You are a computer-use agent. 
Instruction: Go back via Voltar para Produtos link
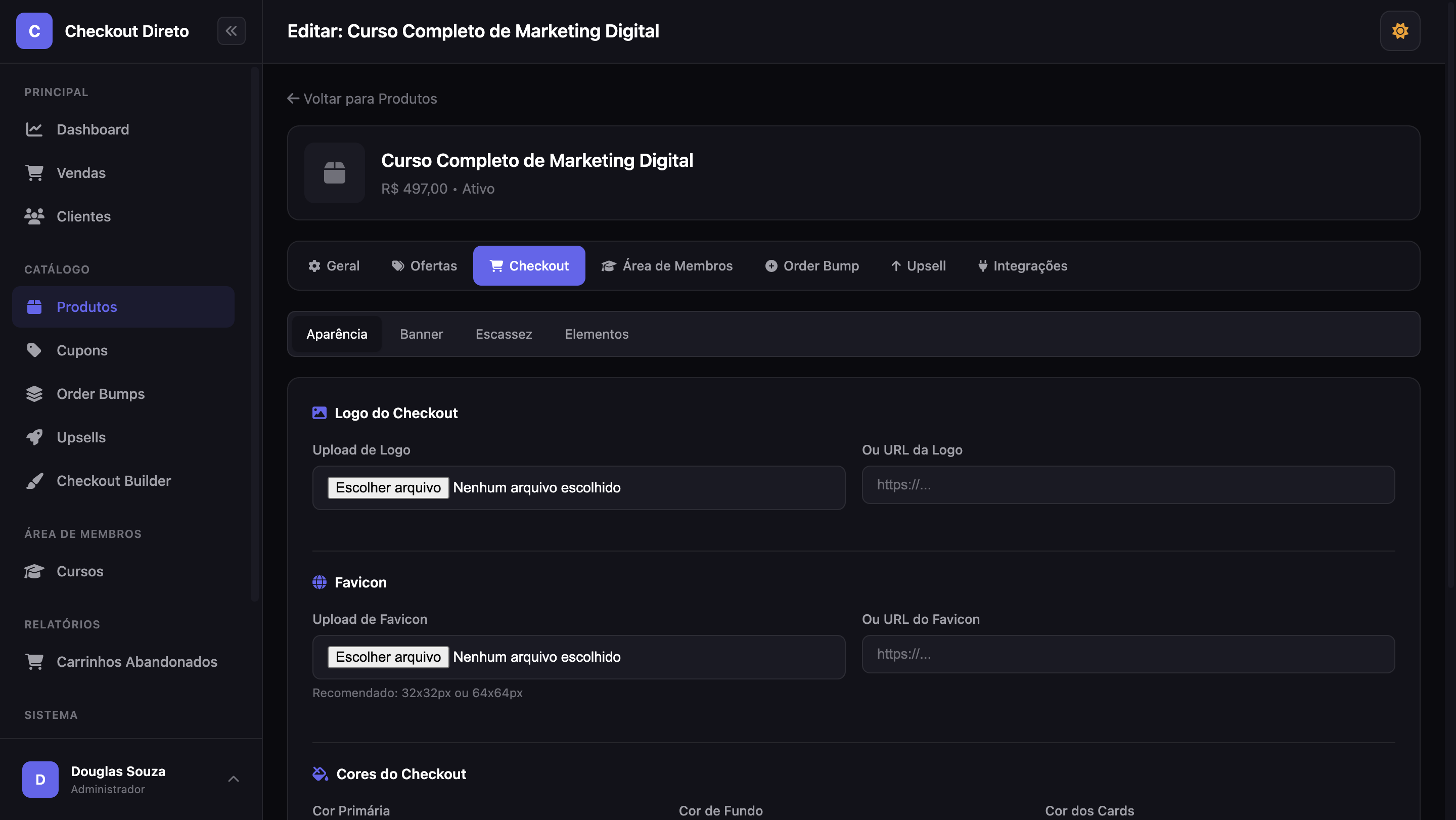pos(362,99)
